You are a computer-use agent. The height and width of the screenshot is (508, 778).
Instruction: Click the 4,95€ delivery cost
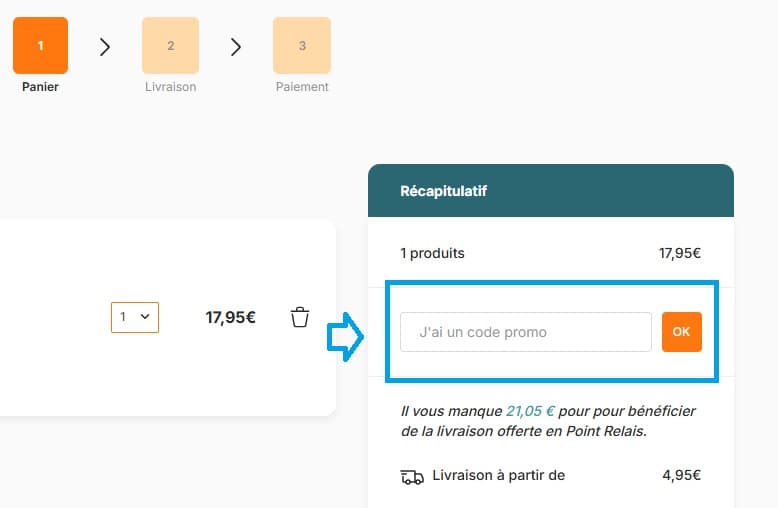tap(681, 476)
